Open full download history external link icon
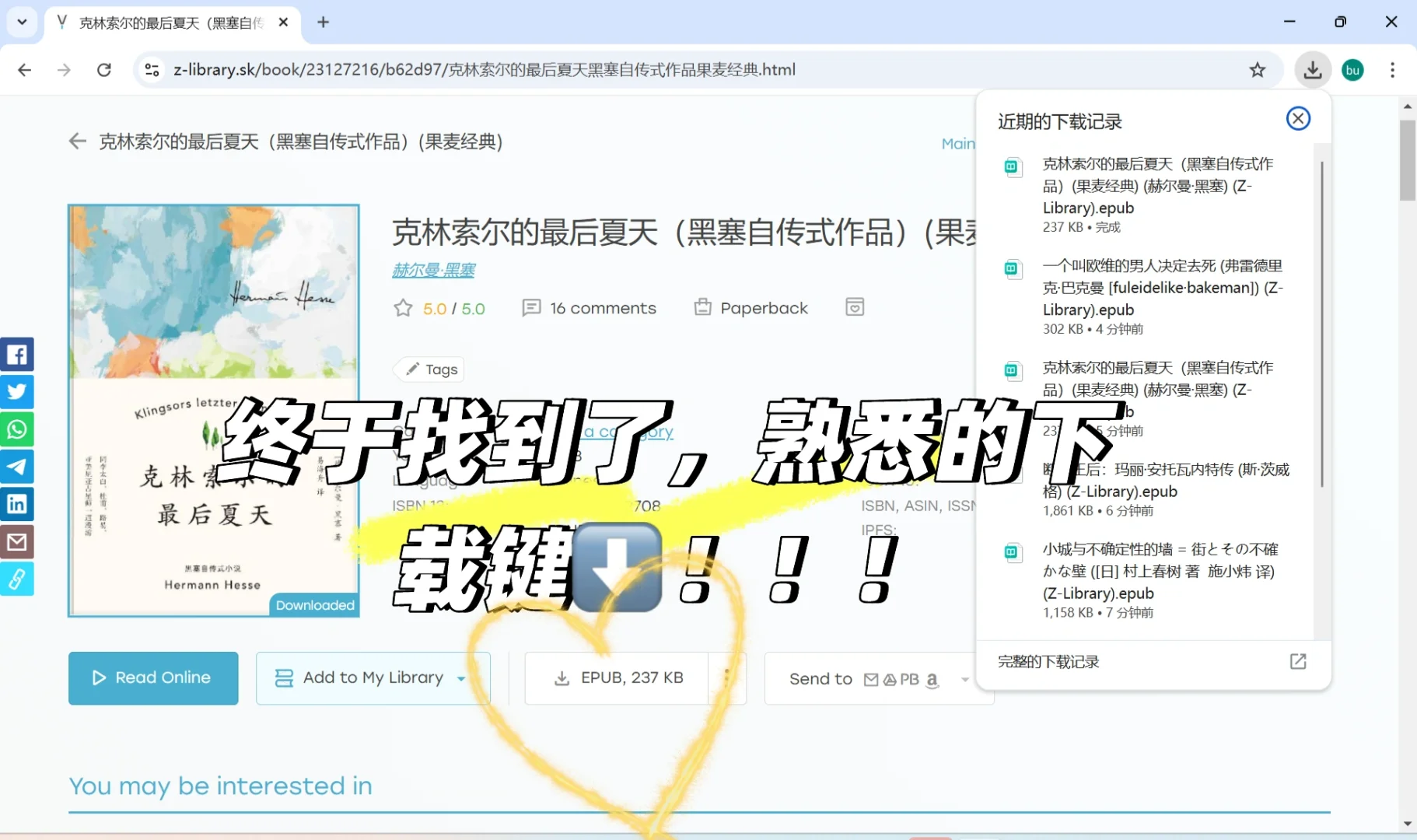 point(1298,661)
